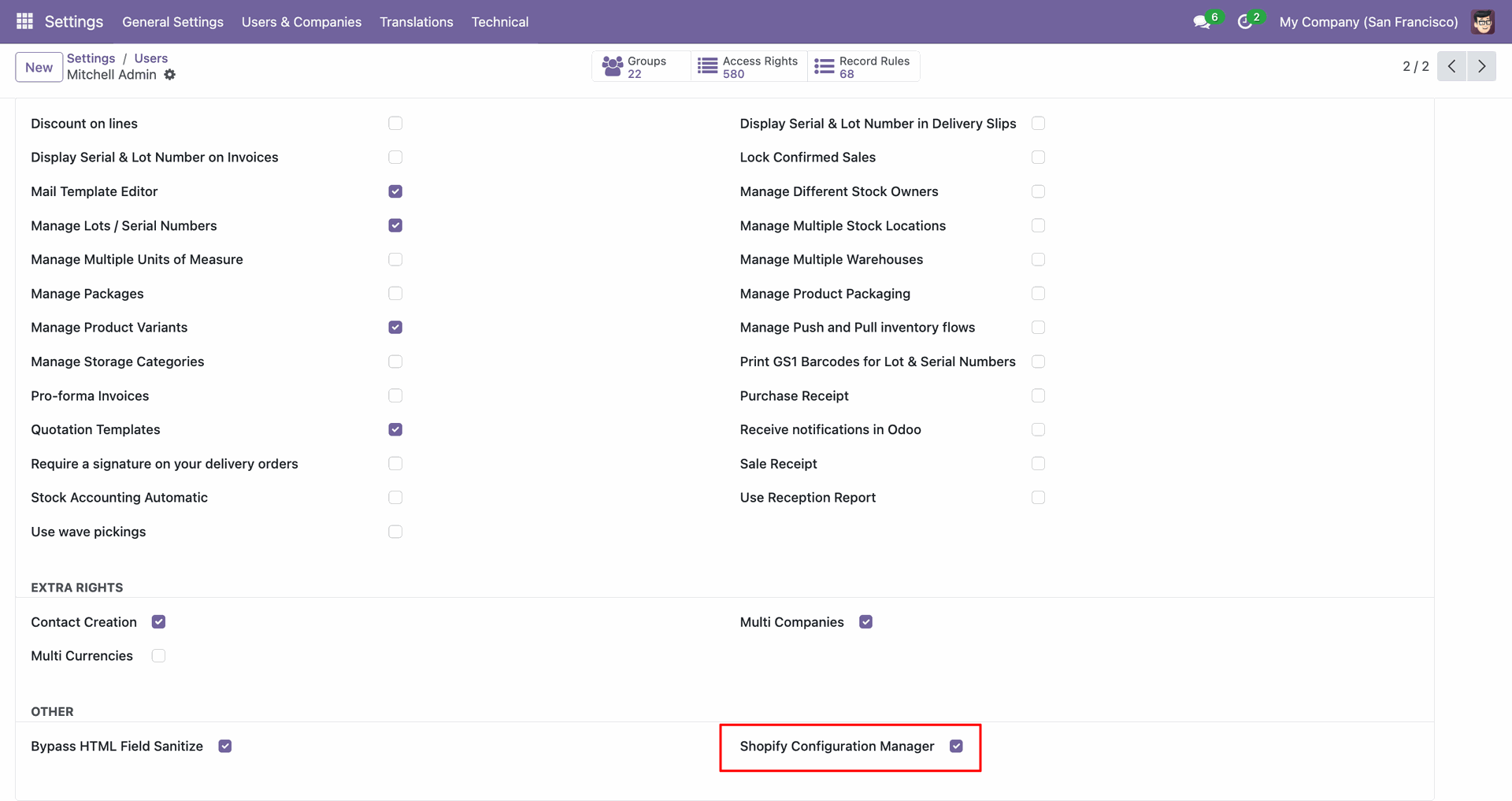Open Technical menu

point(500,22)
